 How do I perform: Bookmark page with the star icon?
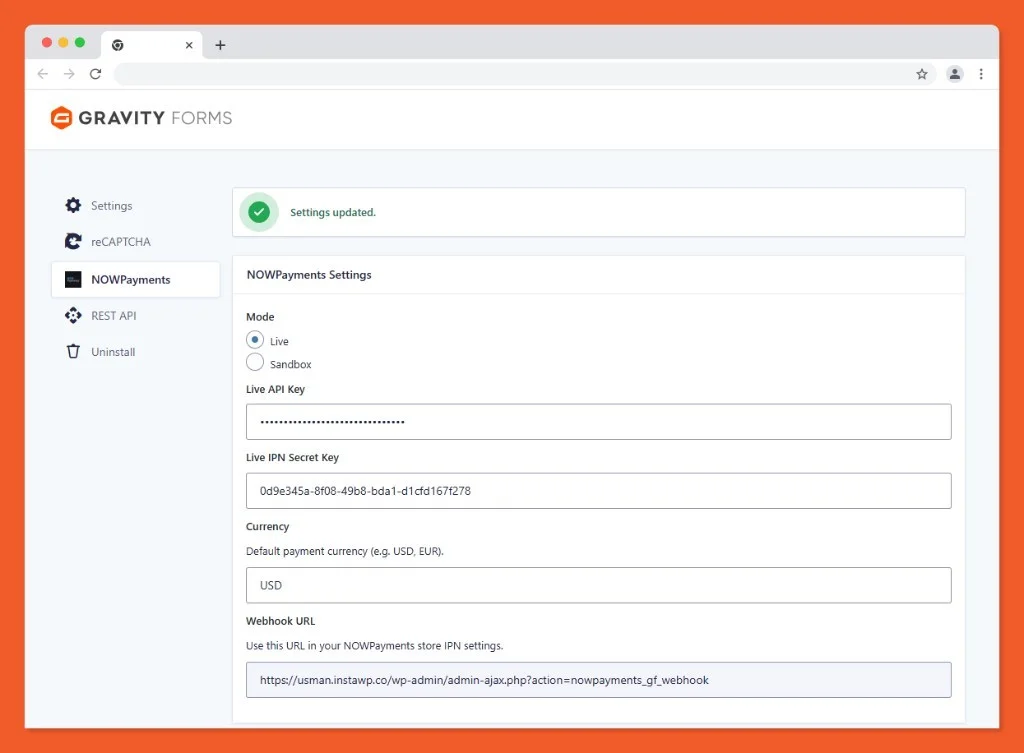(922, 74)
